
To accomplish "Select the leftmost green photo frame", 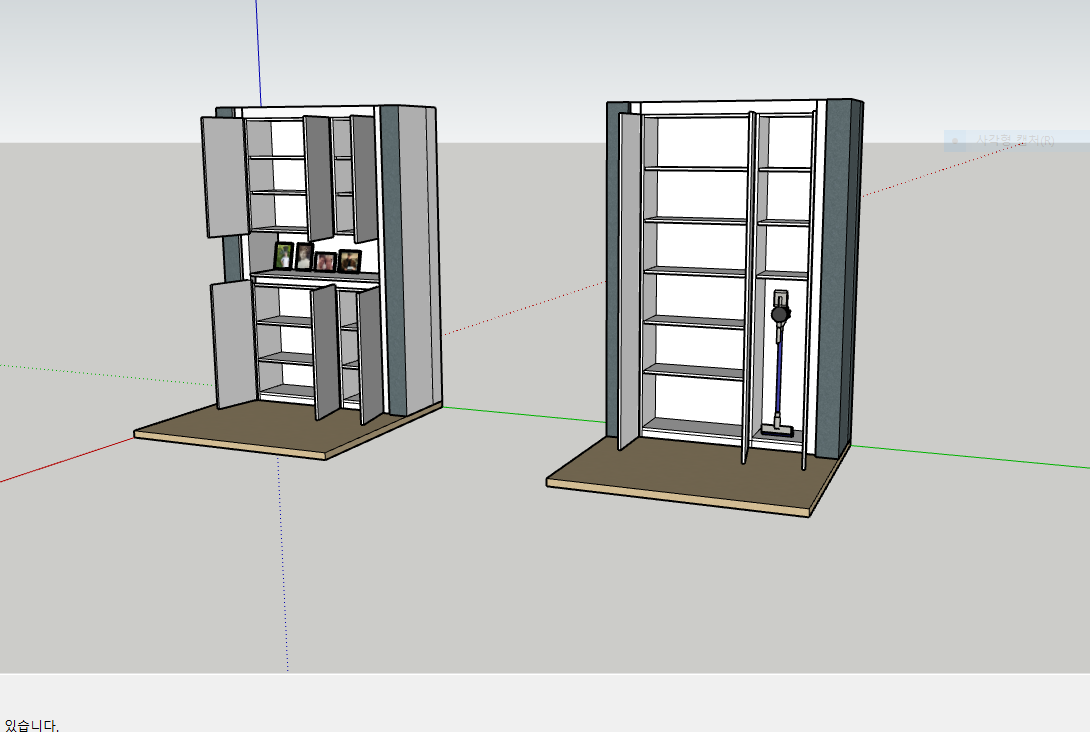I will (x=284, y=255).
